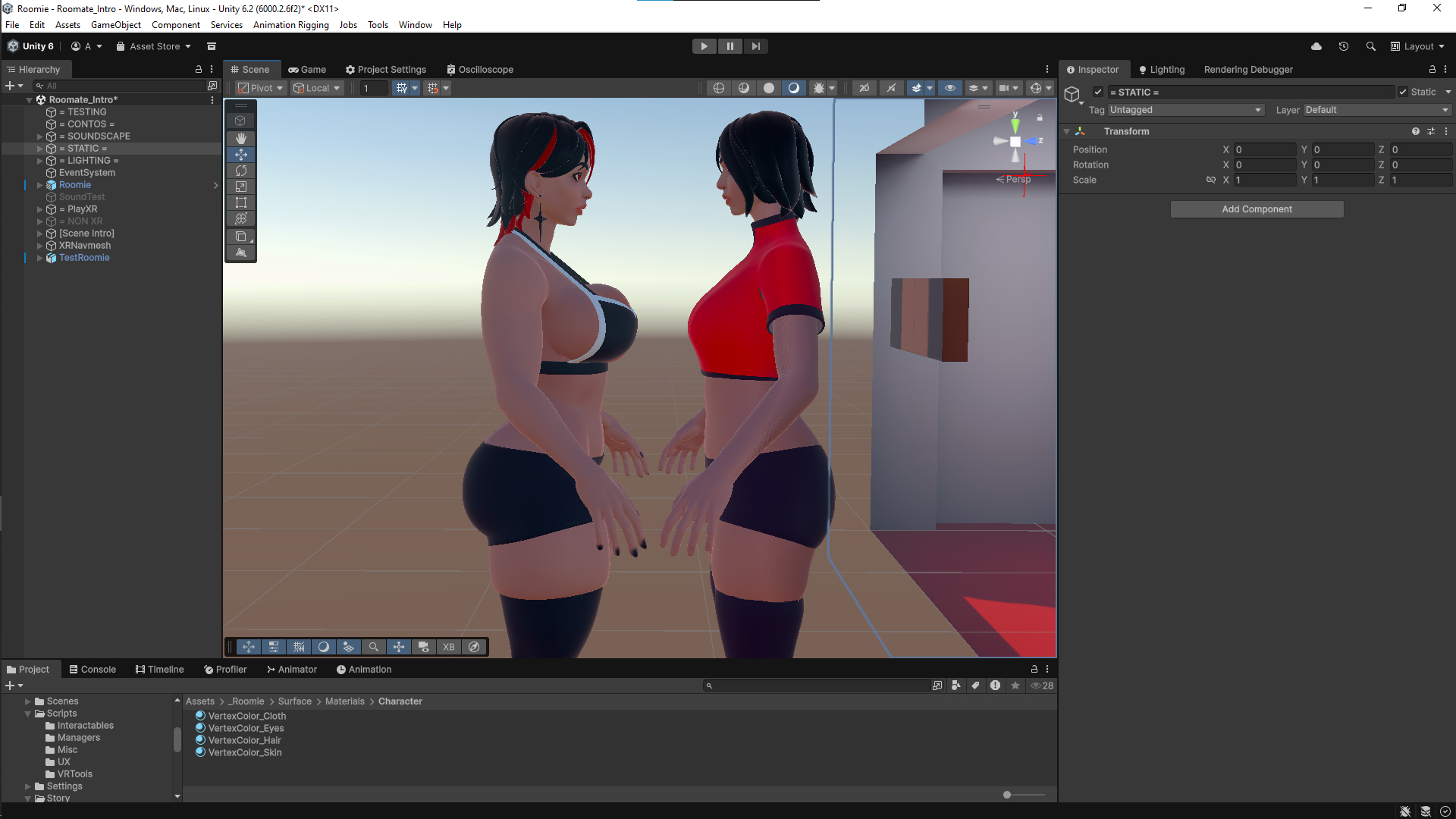Open the Asset Store button
1456x819 pixels.
[154, 46]
